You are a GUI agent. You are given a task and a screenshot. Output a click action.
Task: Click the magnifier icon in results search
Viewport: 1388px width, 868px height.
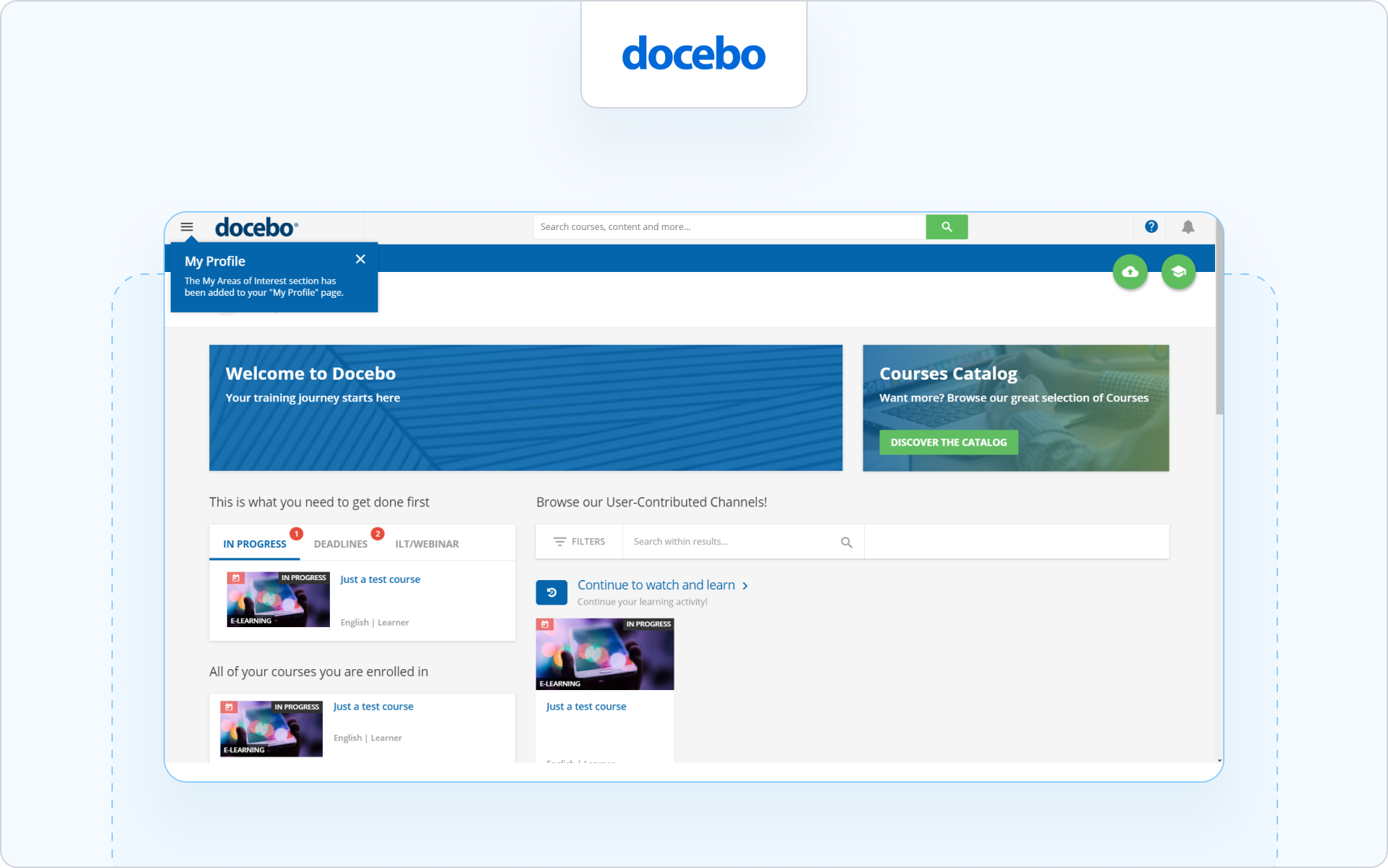coord(847,542)
